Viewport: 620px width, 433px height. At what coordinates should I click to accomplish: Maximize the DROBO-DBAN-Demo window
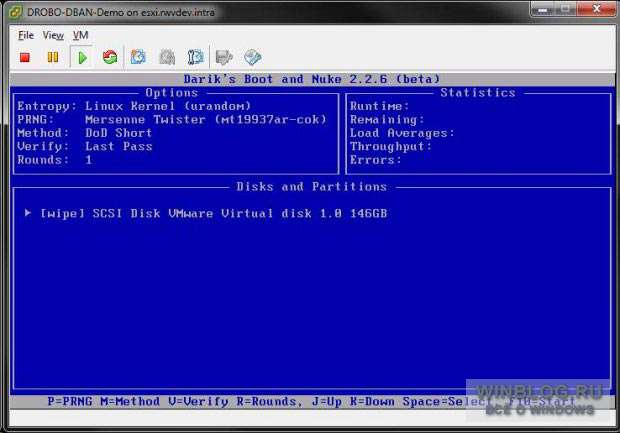566,9
